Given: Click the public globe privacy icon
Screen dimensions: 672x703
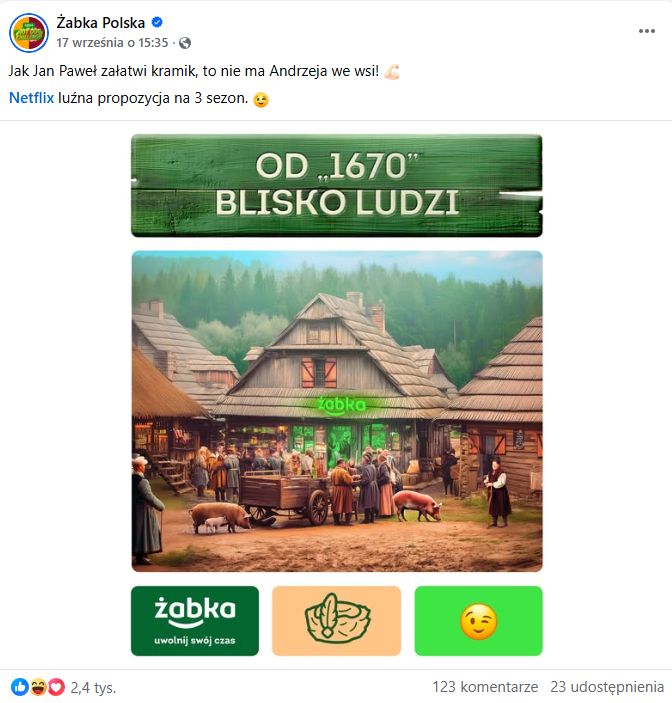Looking at the screenshot, I should [185, 43].
